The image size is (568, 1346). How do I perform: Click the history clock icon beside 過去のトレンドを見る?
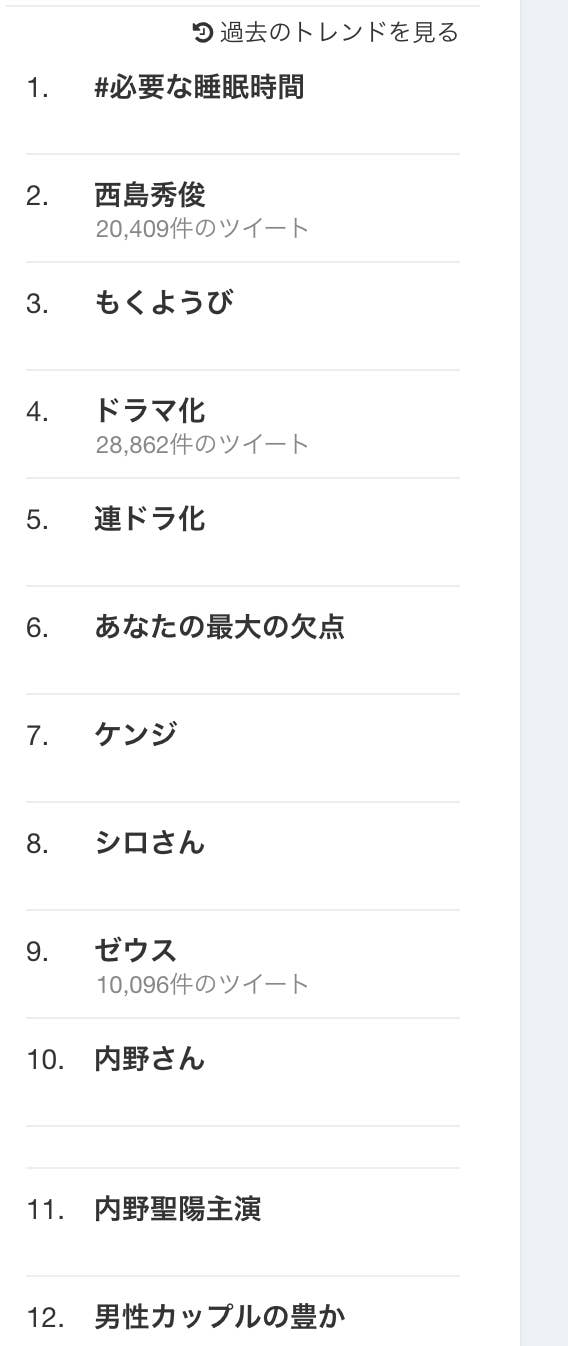pos(202,33)
